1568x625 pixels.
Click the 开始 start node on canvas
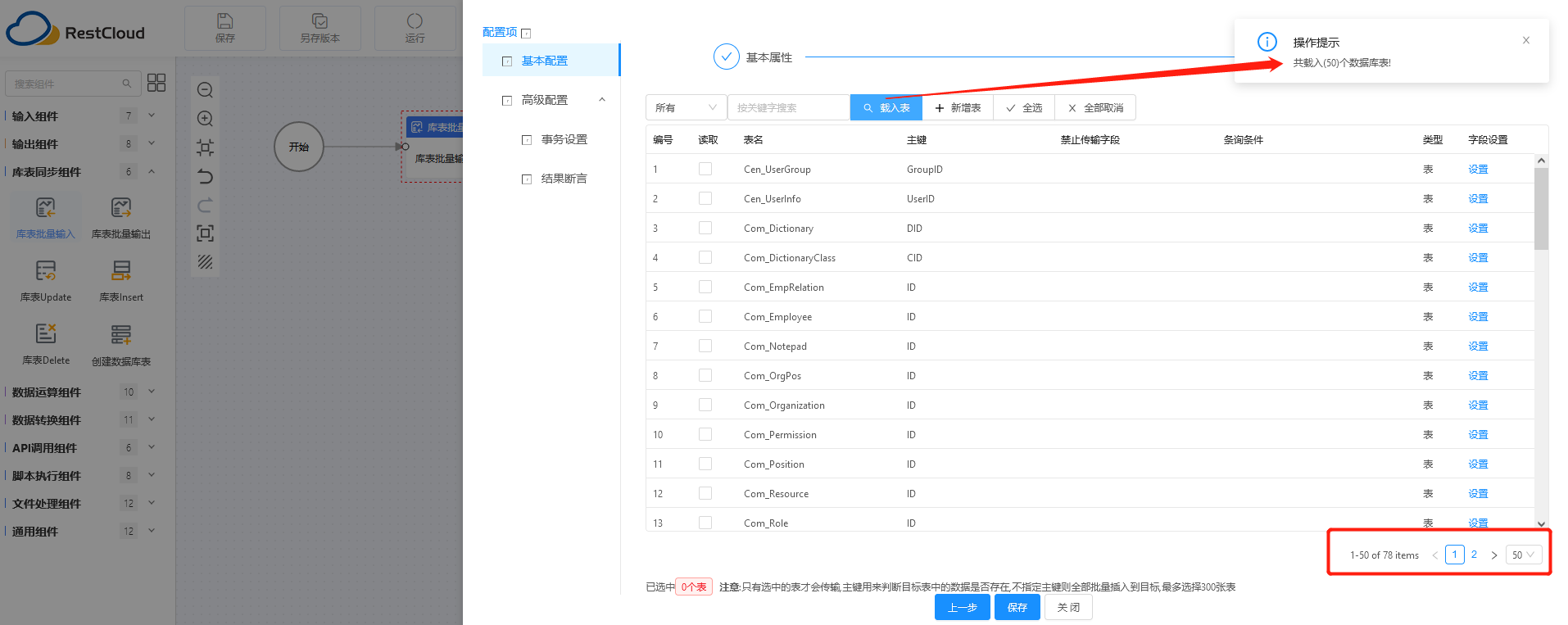click(x=299, y=147)
